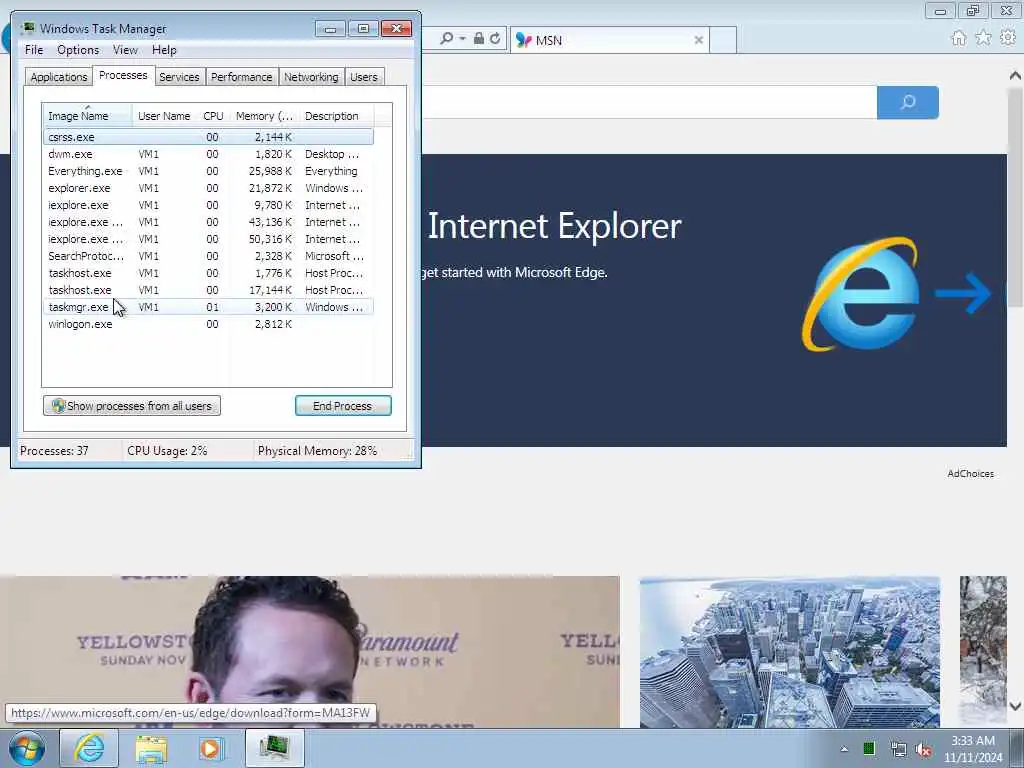
Task: Open Internet Explorer from the taskbar
Action: 89,748
